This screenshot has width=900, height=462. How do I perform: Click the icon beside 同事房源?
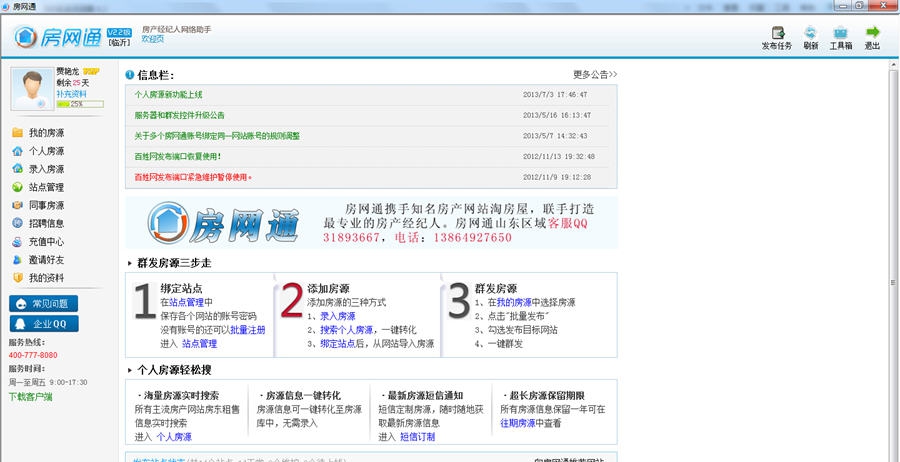[17, 205]
